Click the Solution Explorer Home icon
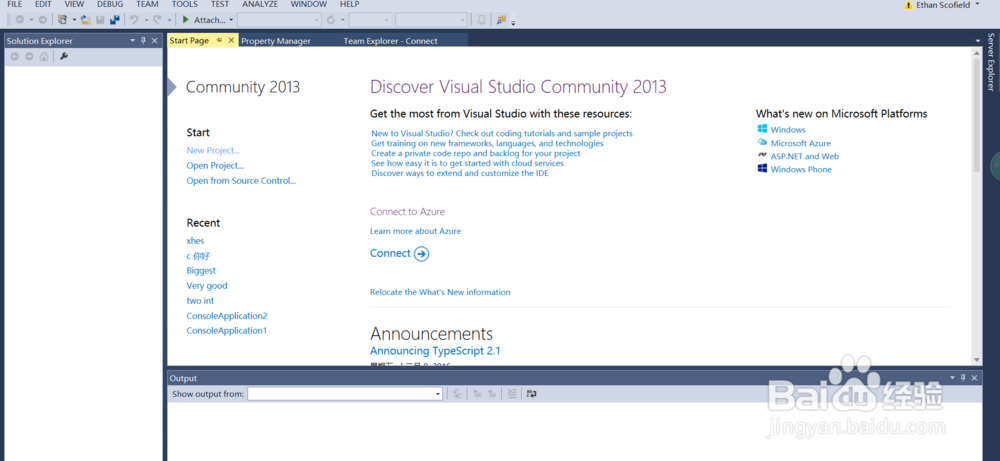The width and height of the screenshot is (1000, 461). [x=43, y=56]
